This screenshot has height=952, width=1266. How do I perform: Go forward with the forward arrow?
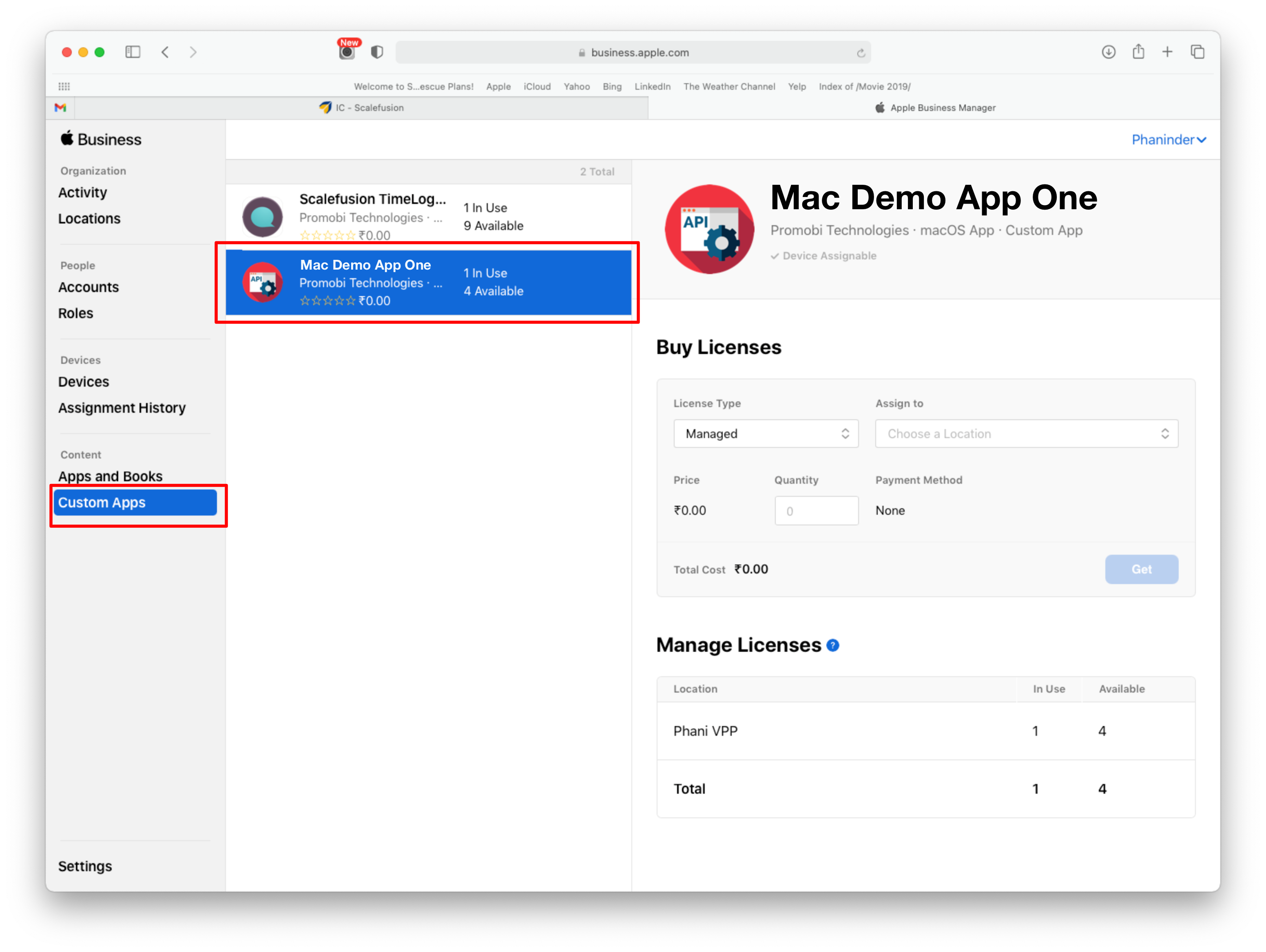click(x=193, y=52)
